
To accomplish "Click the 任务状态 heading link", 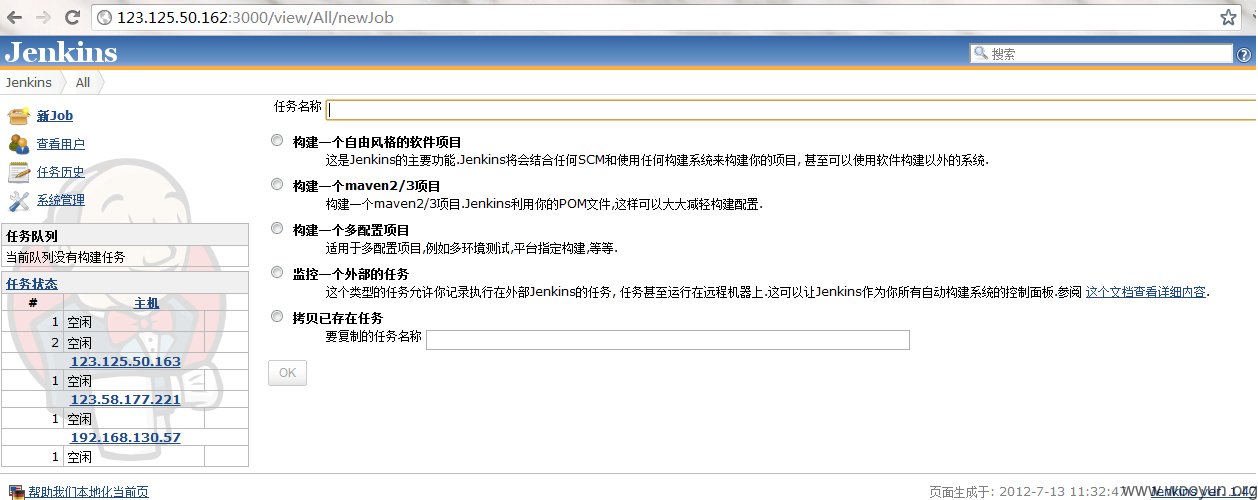I will coord(32,283).
